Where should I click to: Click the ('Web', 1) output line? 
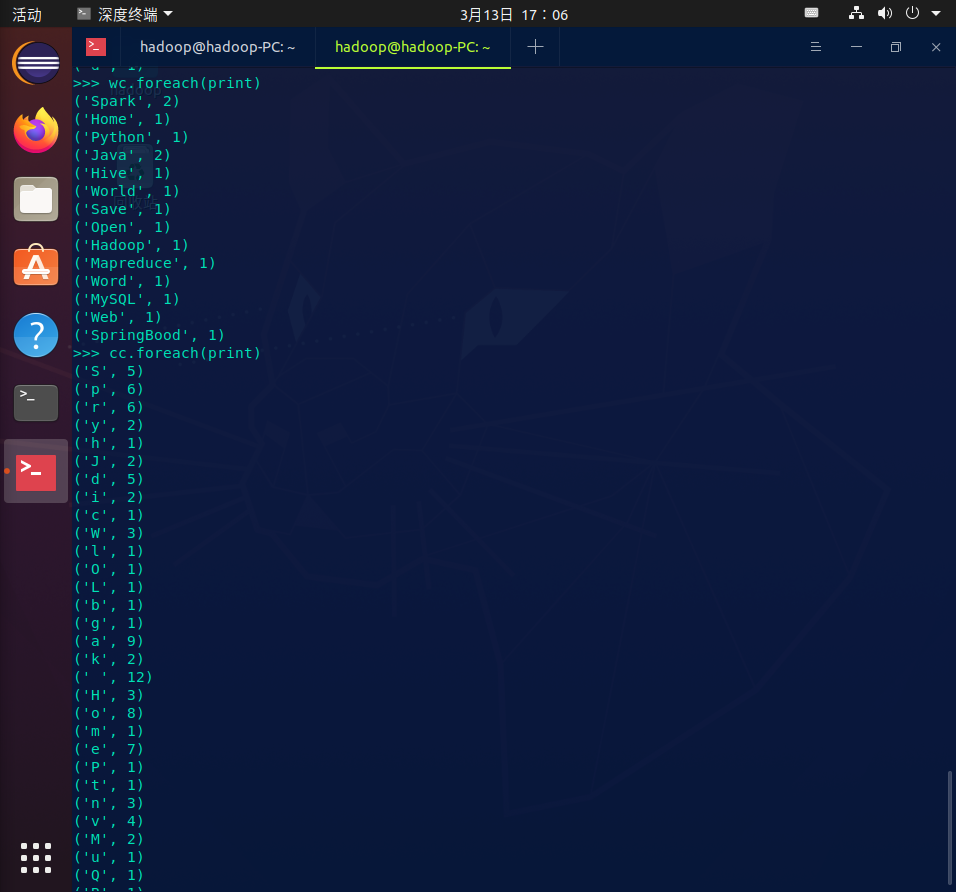pyautogui.click(x=118, y=317)
